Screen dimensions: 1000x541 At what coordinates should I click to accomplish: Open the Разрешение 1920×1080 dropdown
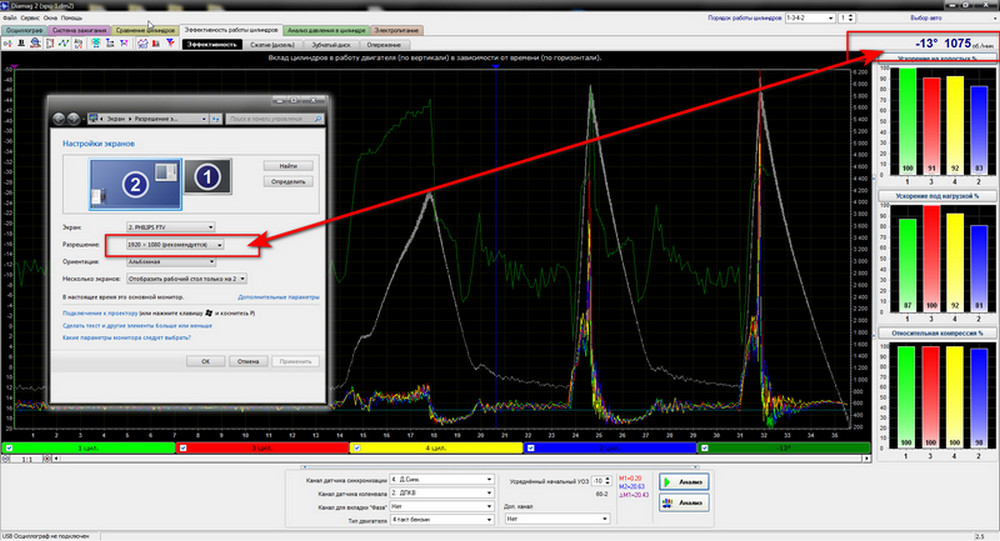coord(175,244)
